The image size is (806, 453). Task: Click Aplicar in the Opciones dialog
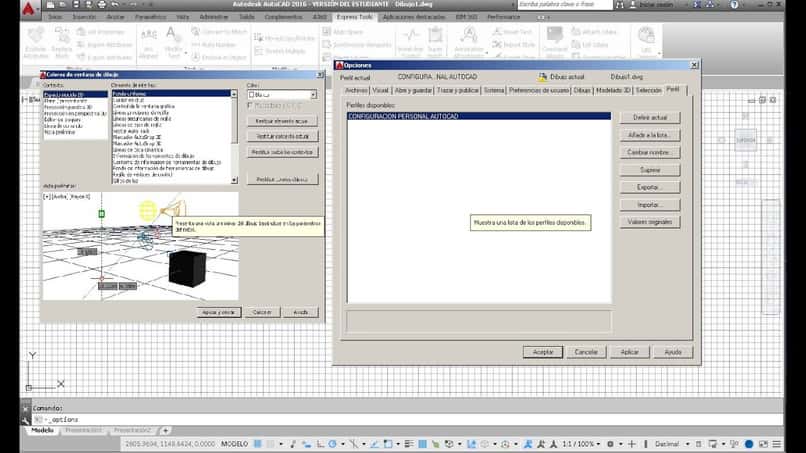click(x=629, y=352)
